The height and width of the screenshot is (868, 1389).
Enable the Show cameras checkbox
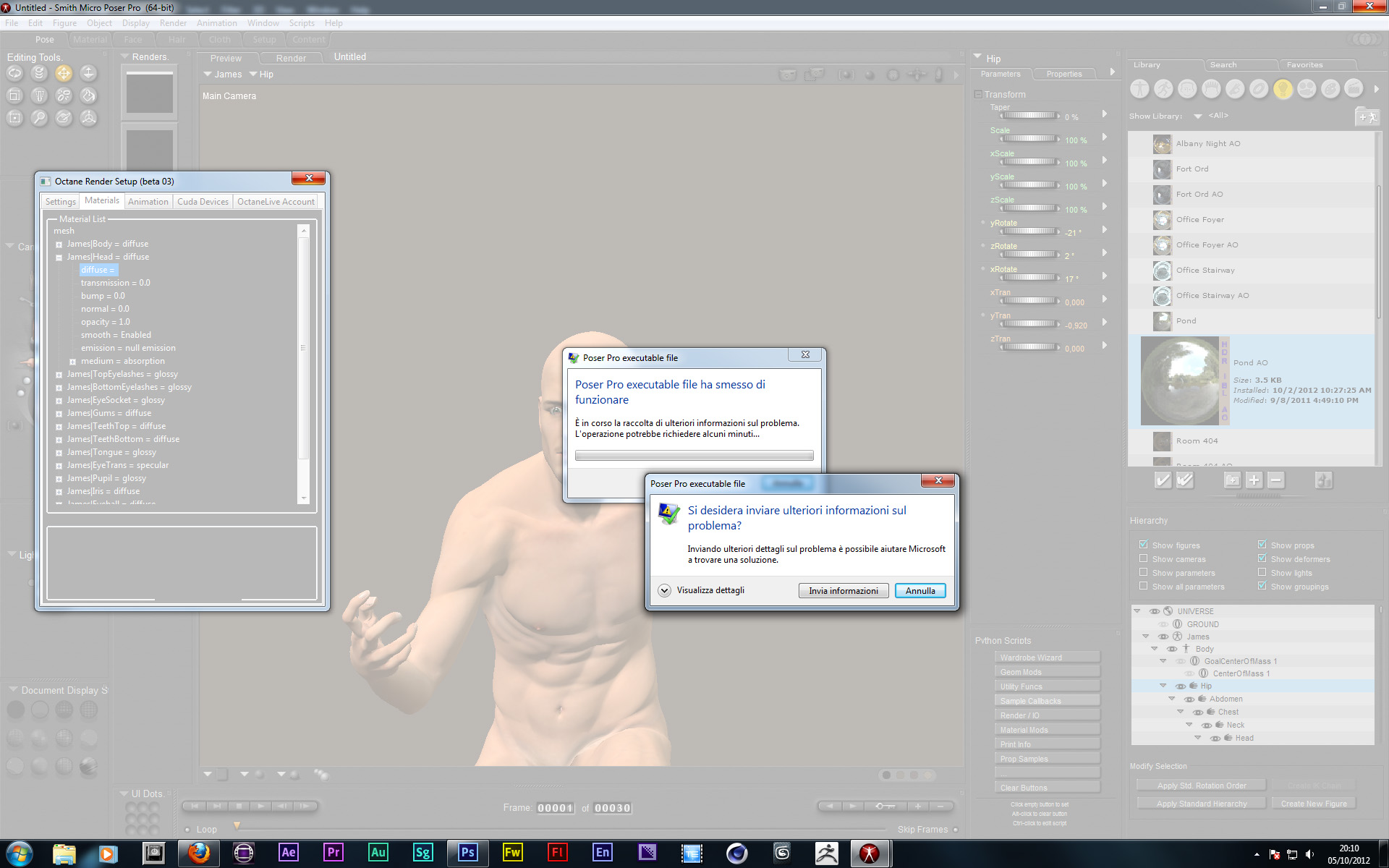pyautogui.click(x=1144, y=558)
